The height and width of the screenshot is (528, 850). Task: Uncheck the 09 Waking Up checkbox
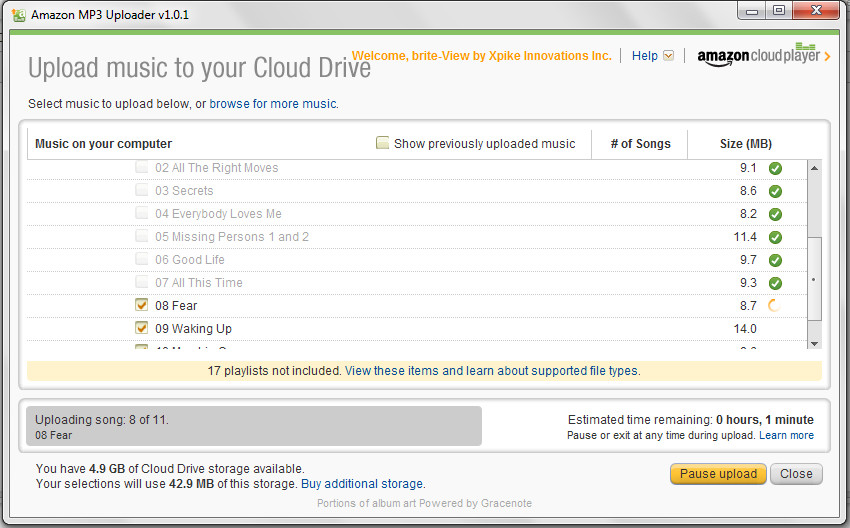pos(141,327)
